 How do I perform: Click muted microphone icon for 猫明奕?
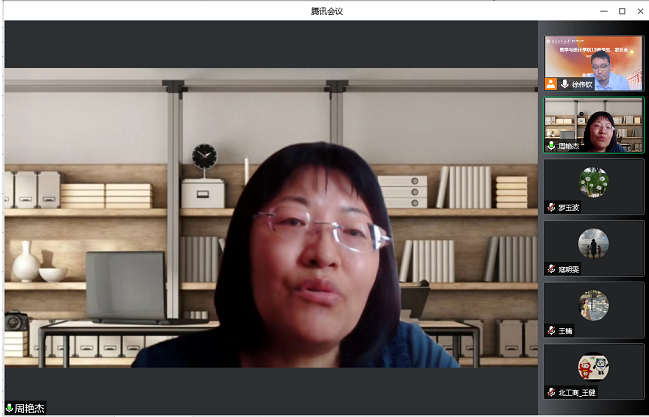click(x=551, y=269)
